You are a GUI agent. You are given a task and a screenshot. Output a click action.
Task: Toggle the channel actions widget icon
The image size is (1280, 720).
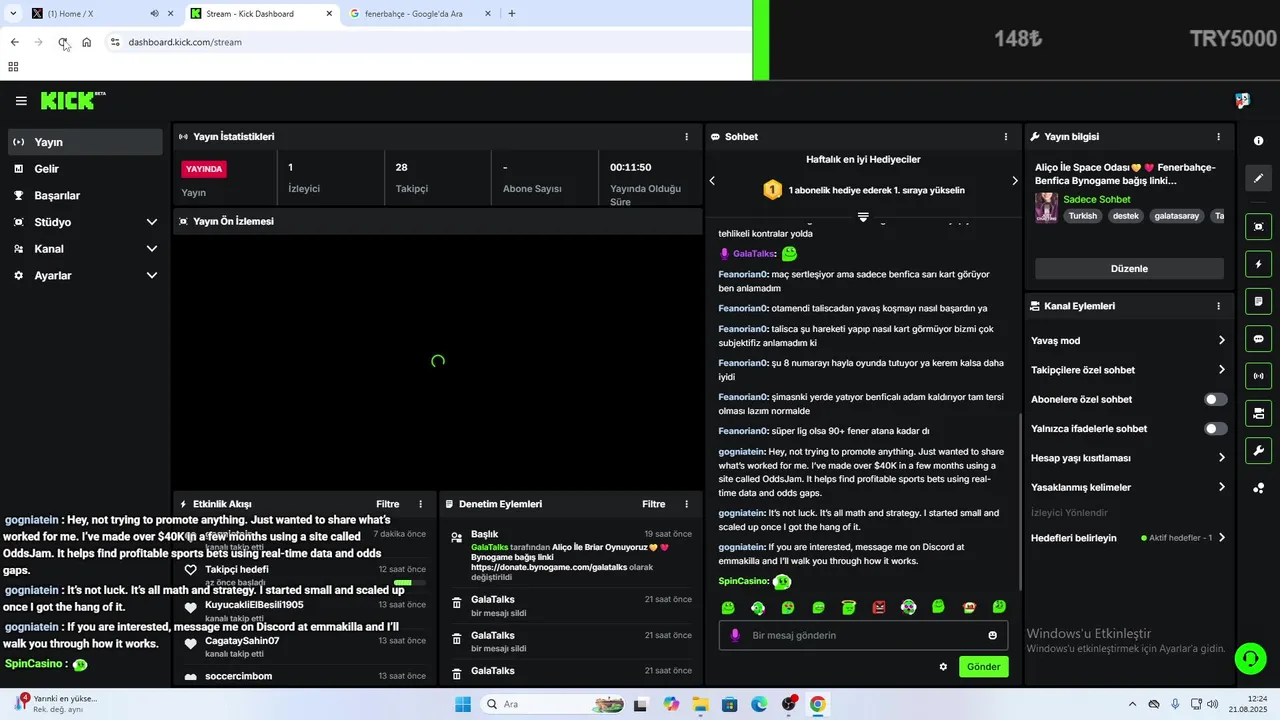tap(1258, 413)
